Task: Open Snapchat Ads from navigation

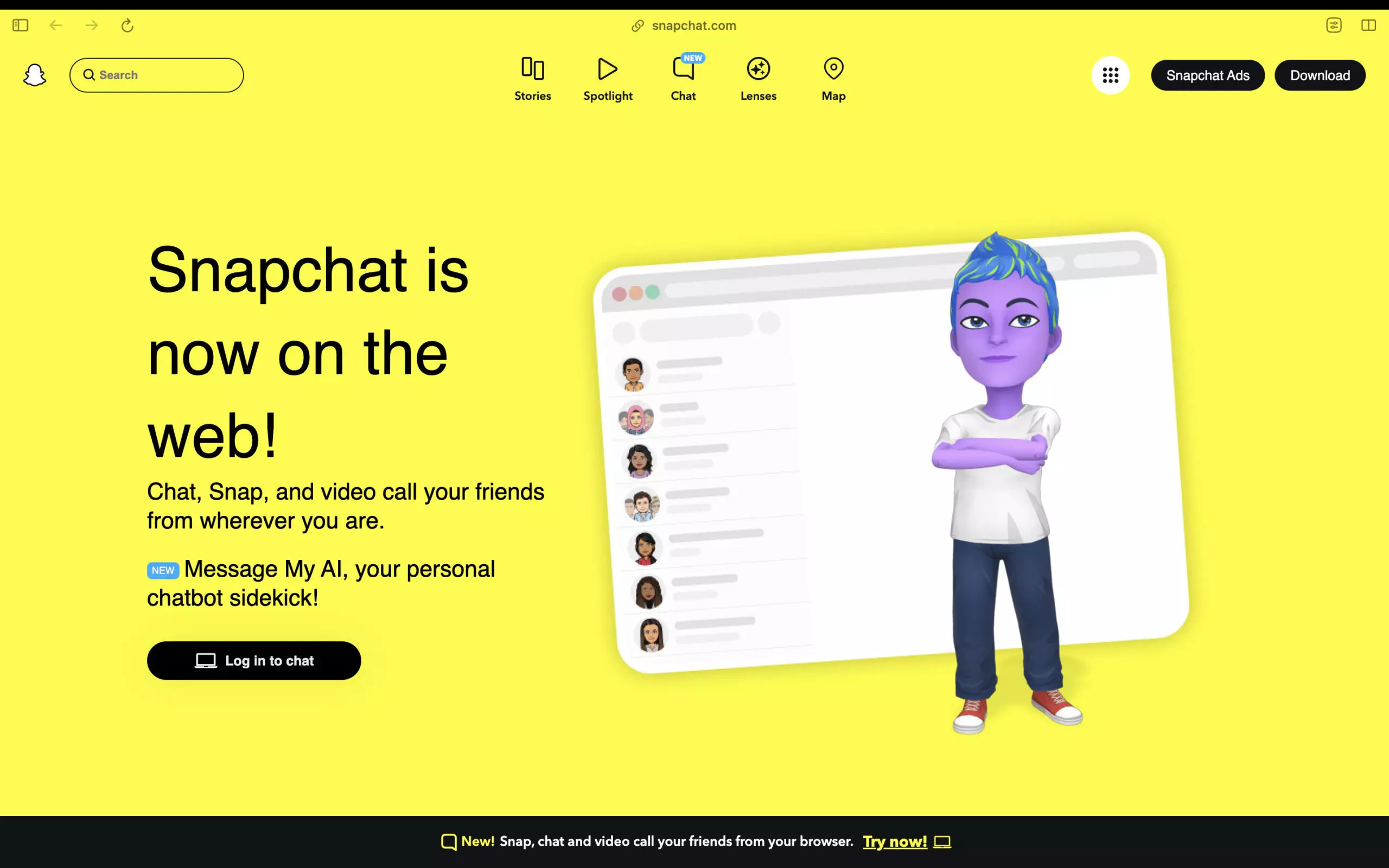Action: 1208,75
